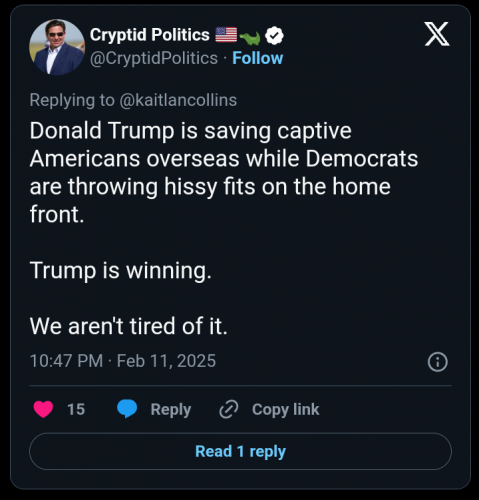Click the pink heart like icon
This screenshot has width=479, height=500.
(43, 409)
